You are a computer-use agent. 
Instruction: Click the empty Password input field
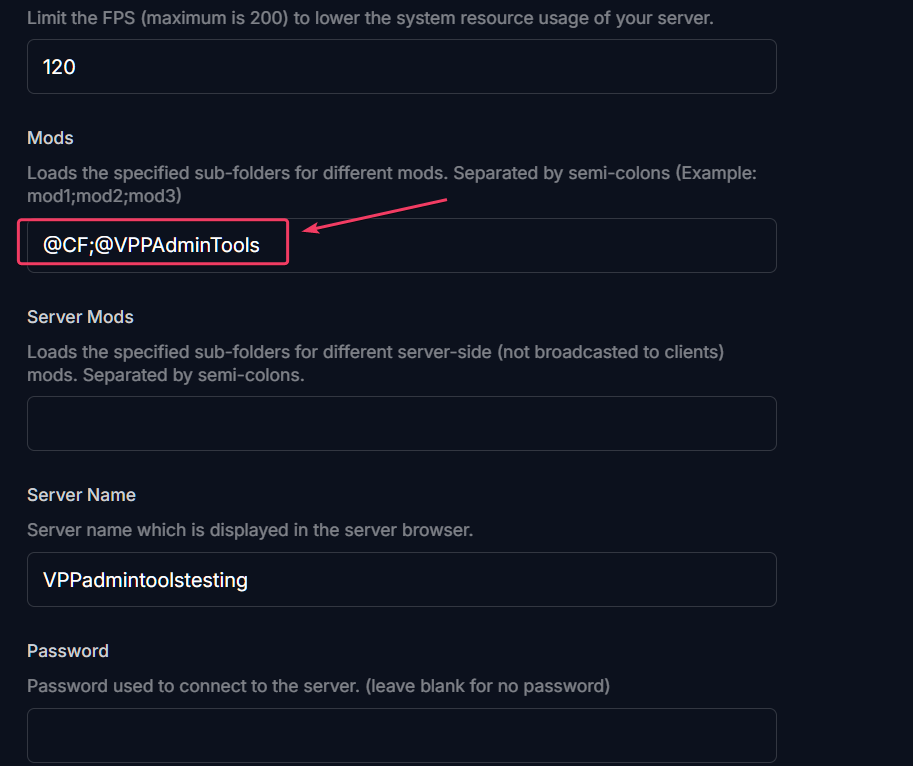click(x=401, y=735)
